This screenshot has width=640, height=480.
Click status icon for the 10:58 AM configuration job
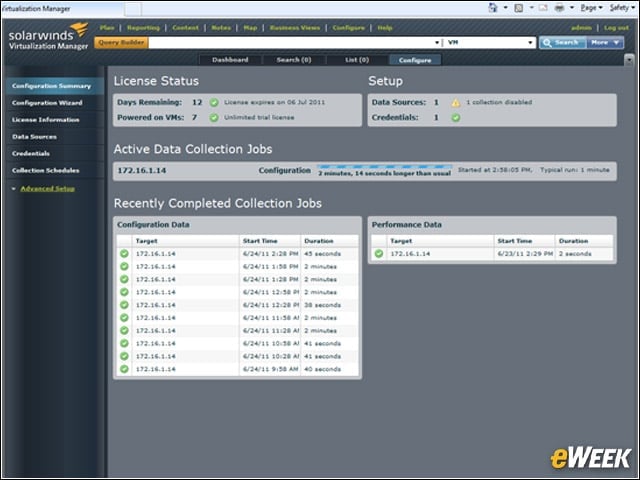pos(124,343)
